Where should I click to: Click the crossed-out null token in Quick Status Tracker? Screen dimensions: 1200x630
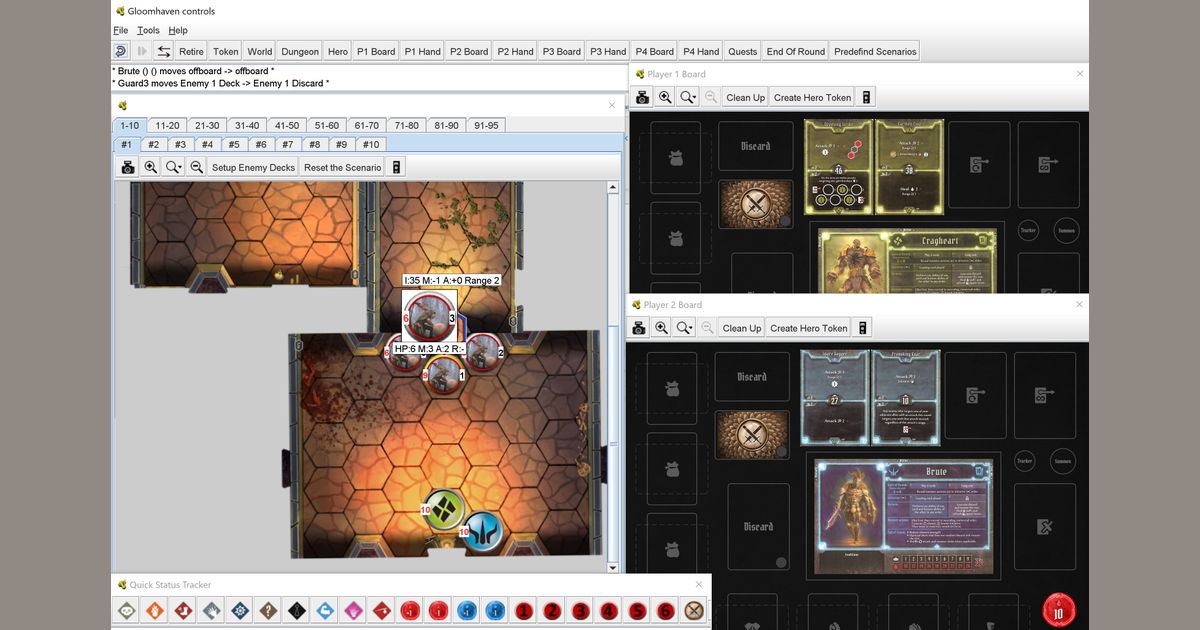tap(694, 609)
